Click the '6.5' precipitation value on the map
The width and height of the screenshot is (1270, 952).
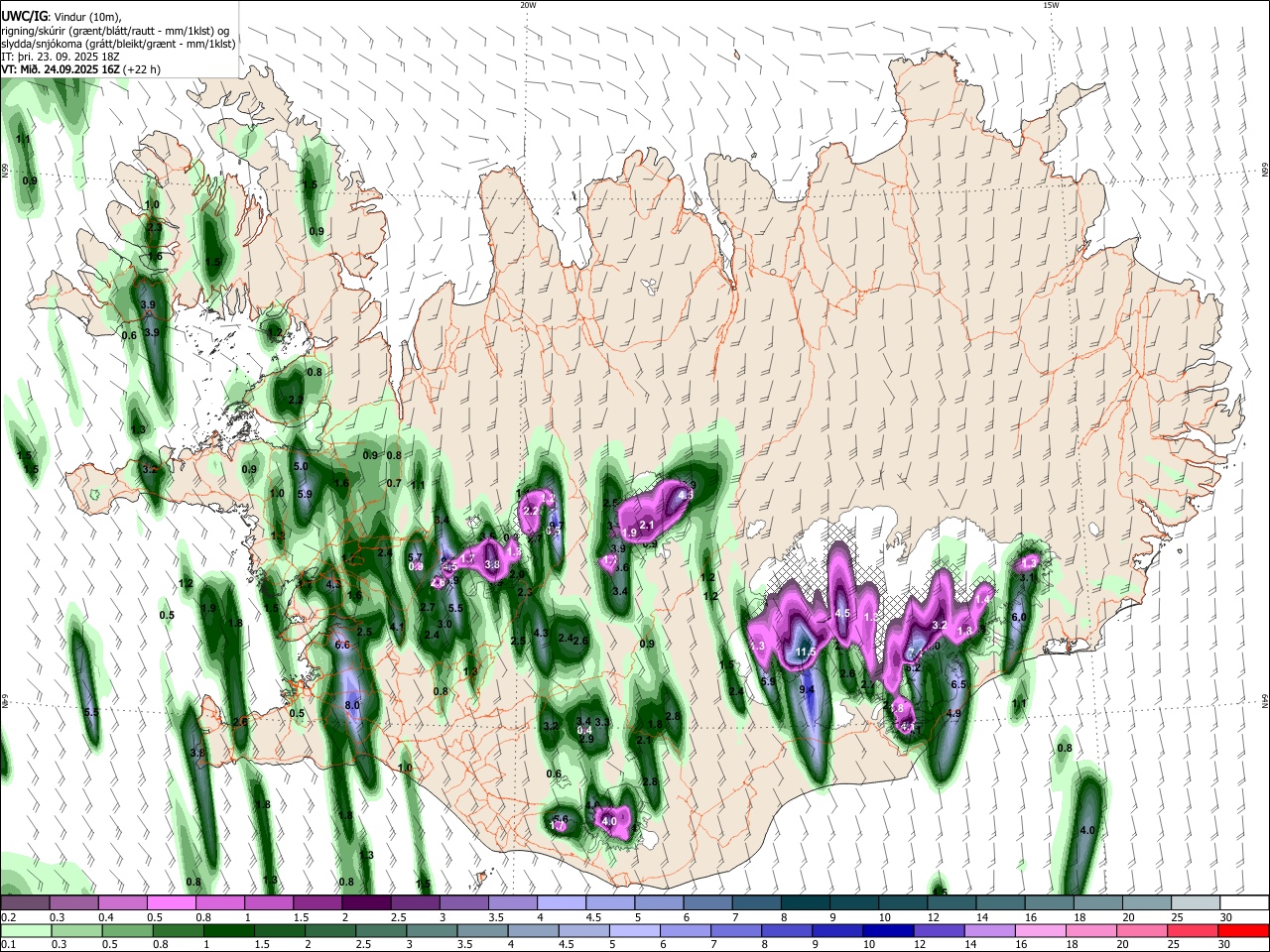pos(958,684)
